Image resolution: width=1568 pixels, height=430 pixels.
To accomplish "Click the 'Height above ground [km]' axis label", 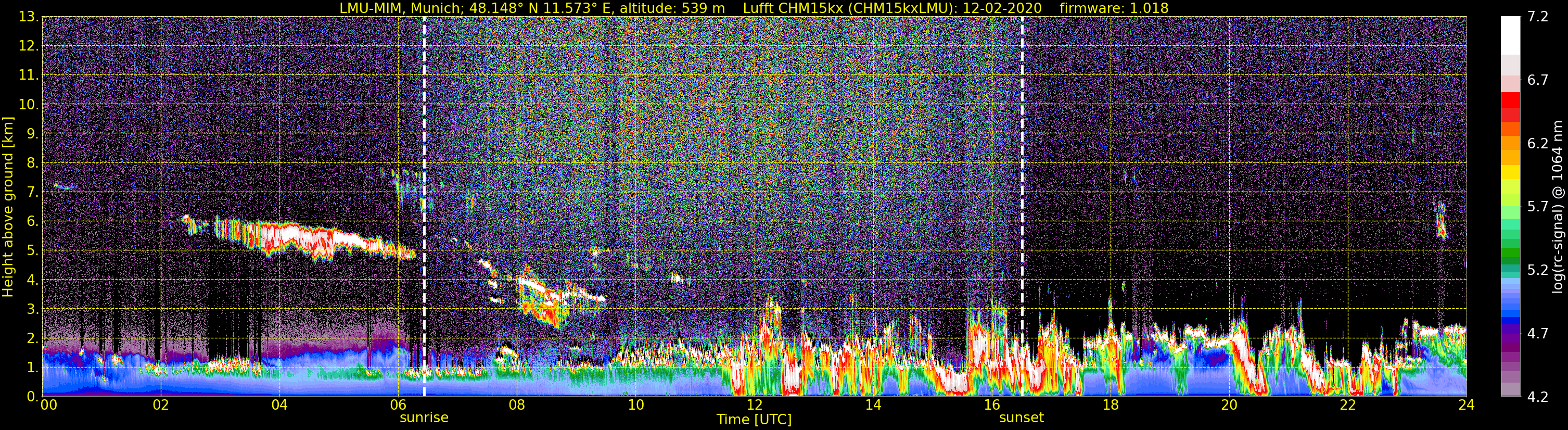I will 8,207.
